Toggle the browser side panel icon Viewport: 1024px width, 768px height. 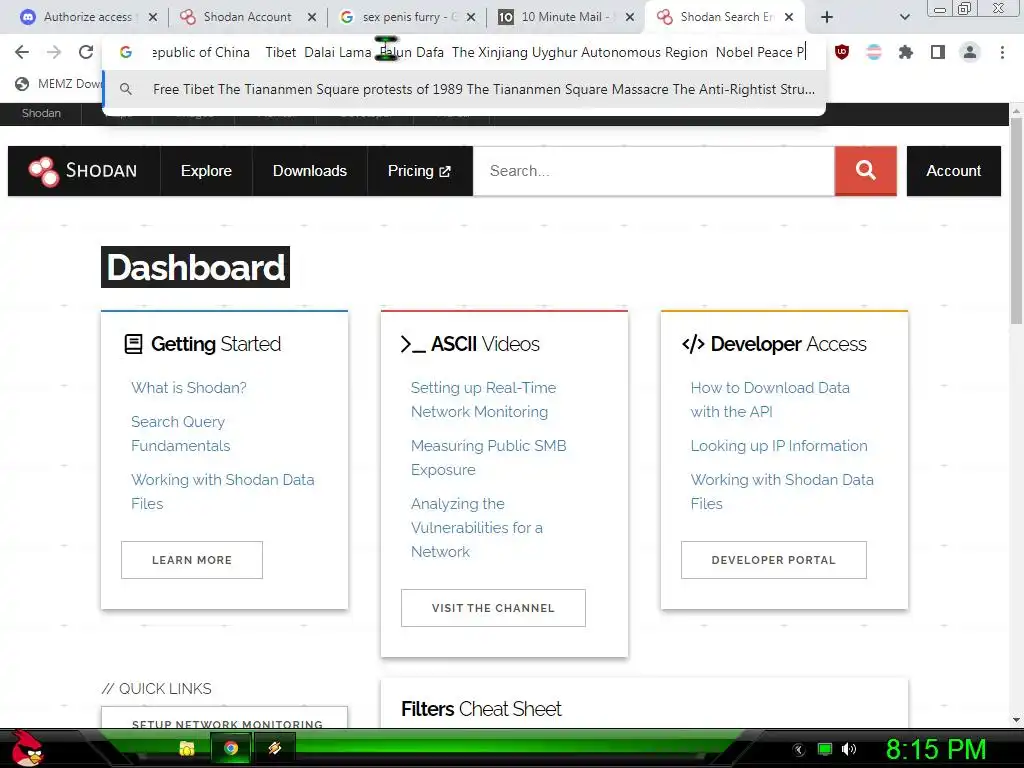coord(938,52)
